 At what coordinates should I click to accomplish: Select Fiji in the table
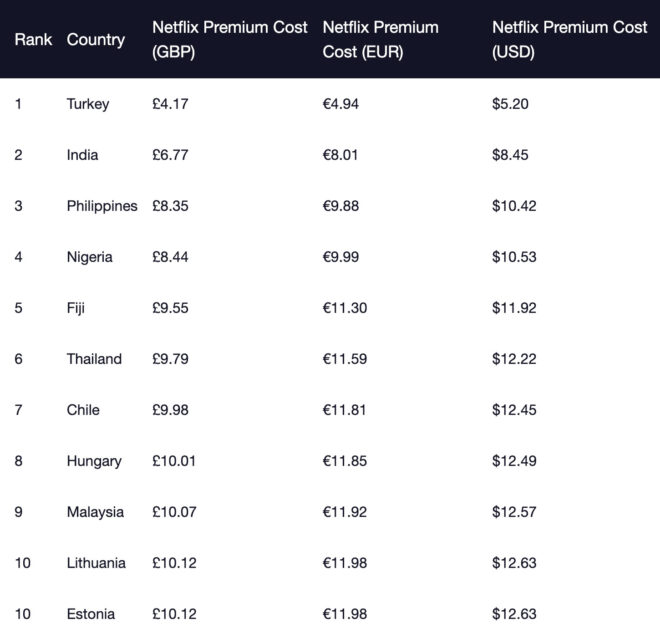tap(76, 308)
